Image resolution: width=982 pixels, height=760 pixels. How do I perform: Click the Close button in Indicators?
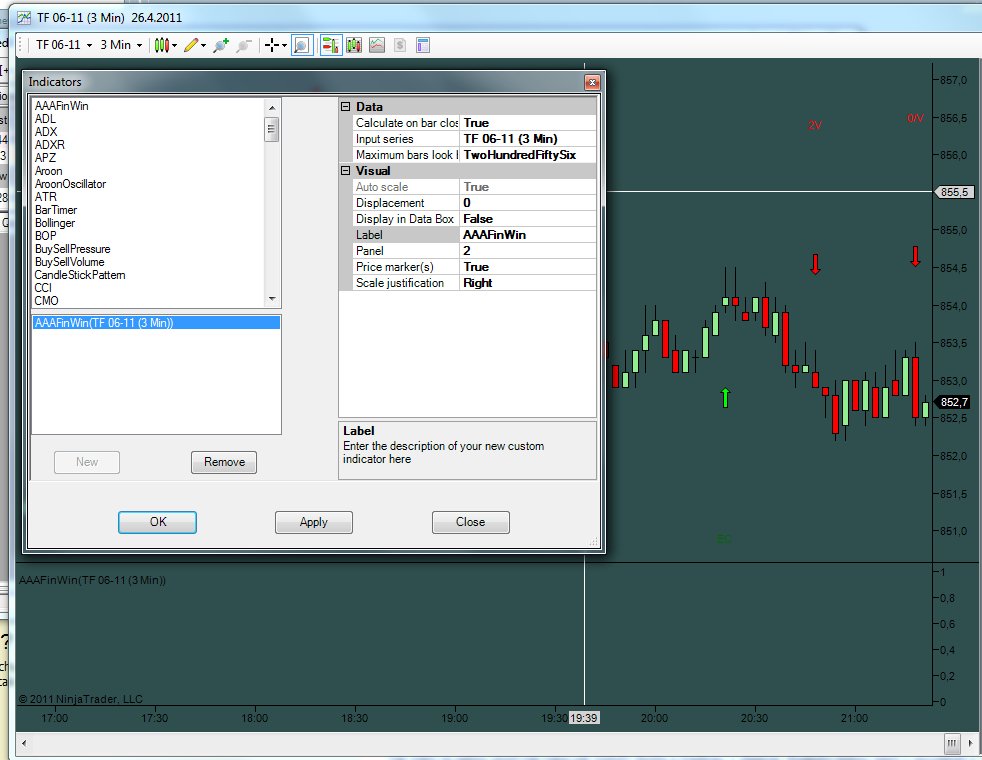[x=470, y=522]
